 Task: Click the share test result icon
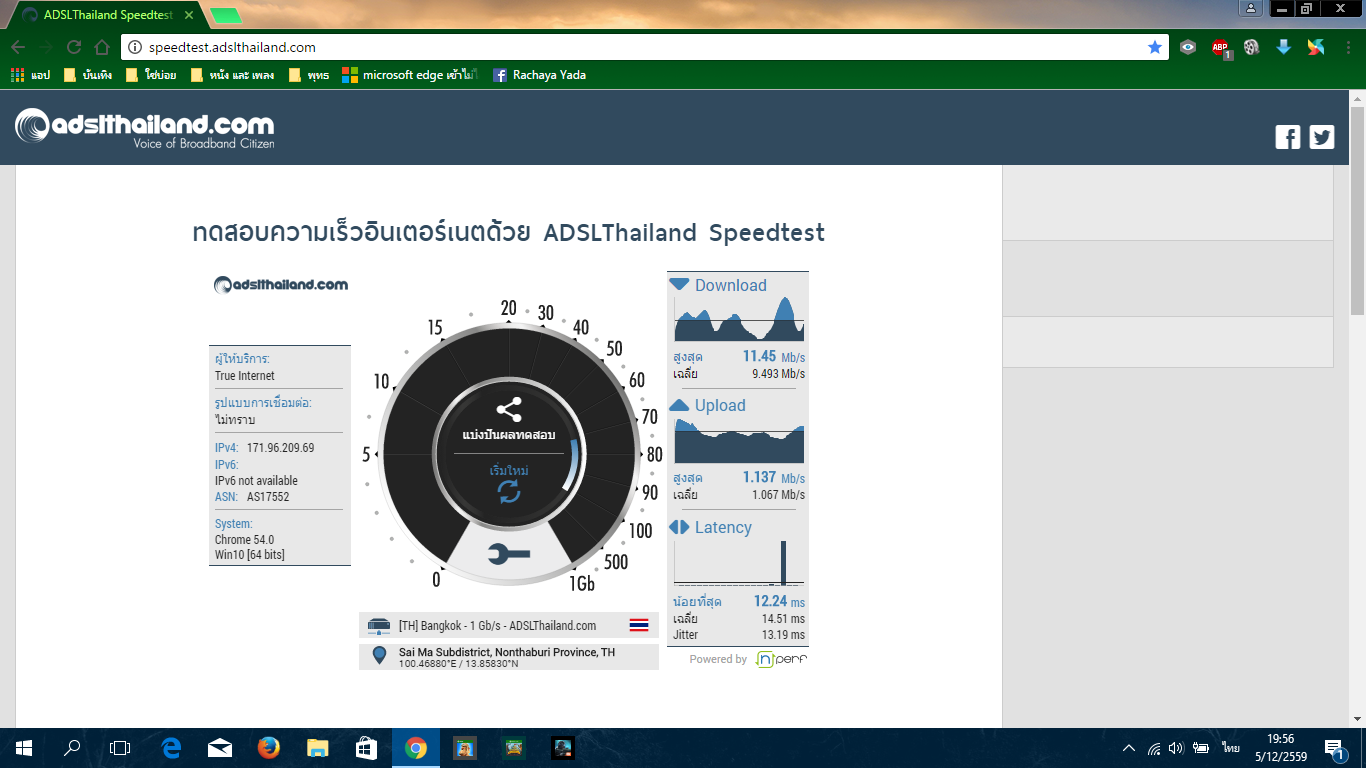(x=509, y=410)
